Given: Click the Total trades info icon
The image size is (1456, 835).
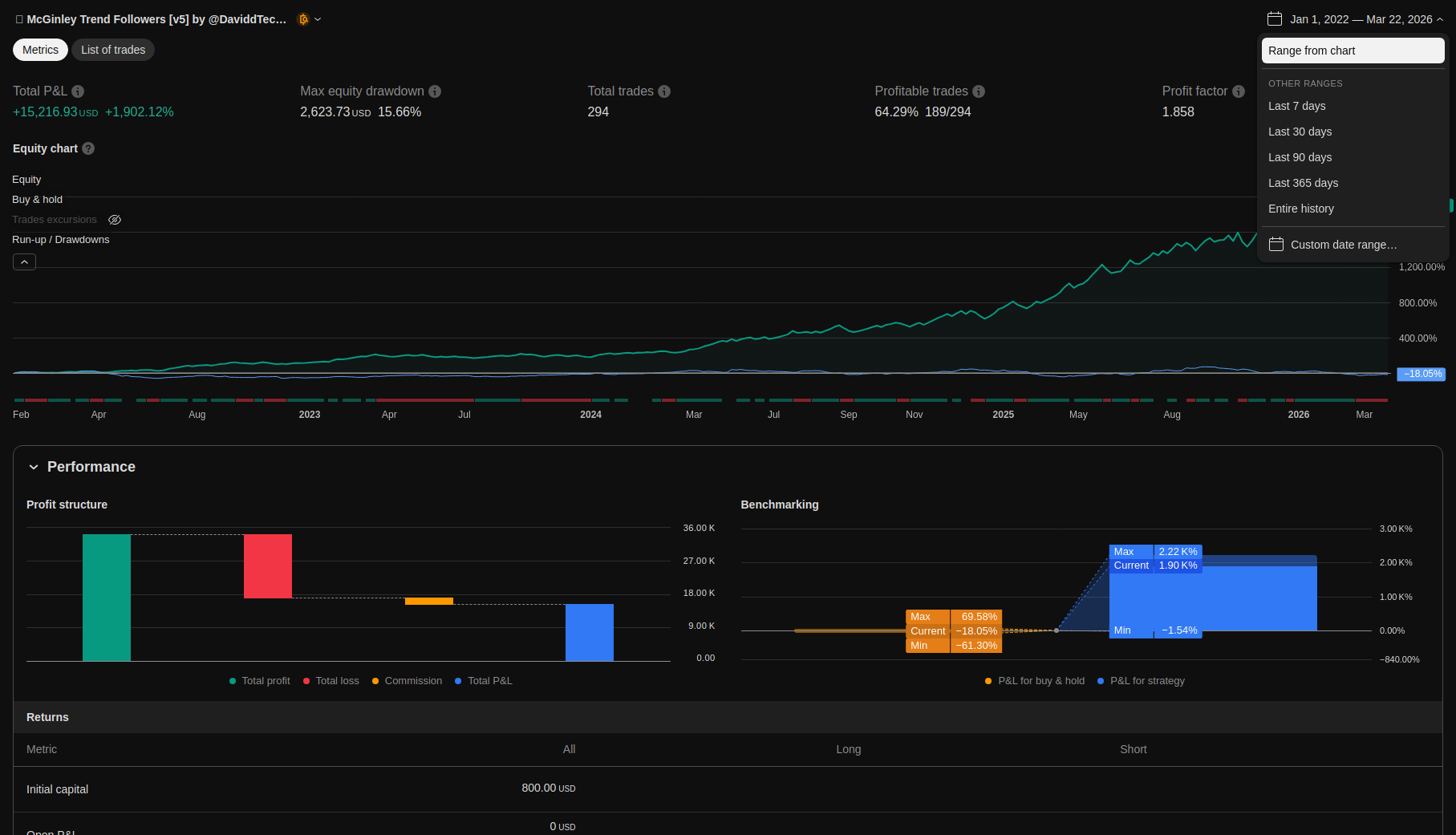Looking at the screenshot, I should 664,91.
